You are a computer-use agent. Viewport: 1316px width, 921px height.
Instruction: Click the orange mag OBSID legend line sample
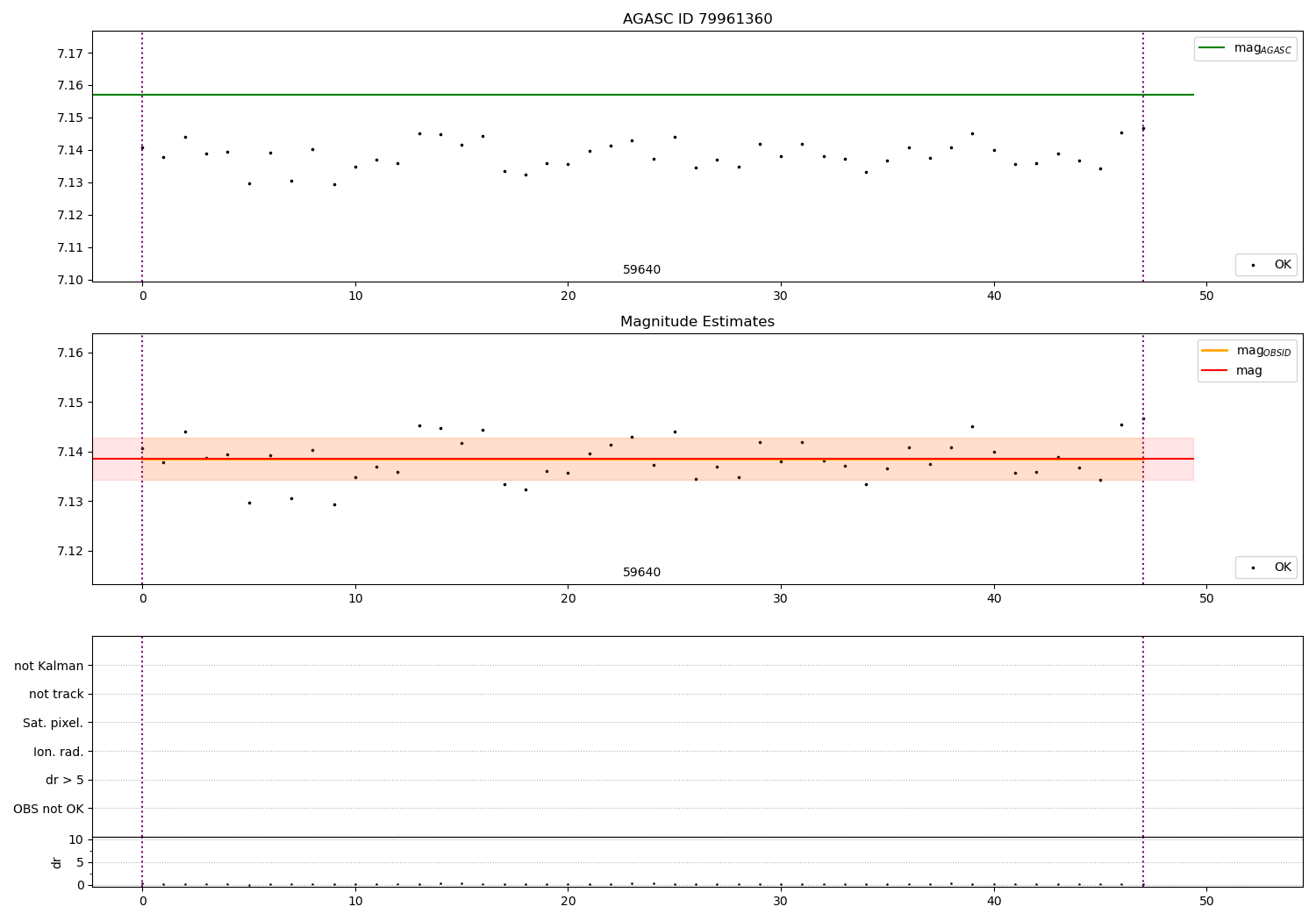(1214, 351)
